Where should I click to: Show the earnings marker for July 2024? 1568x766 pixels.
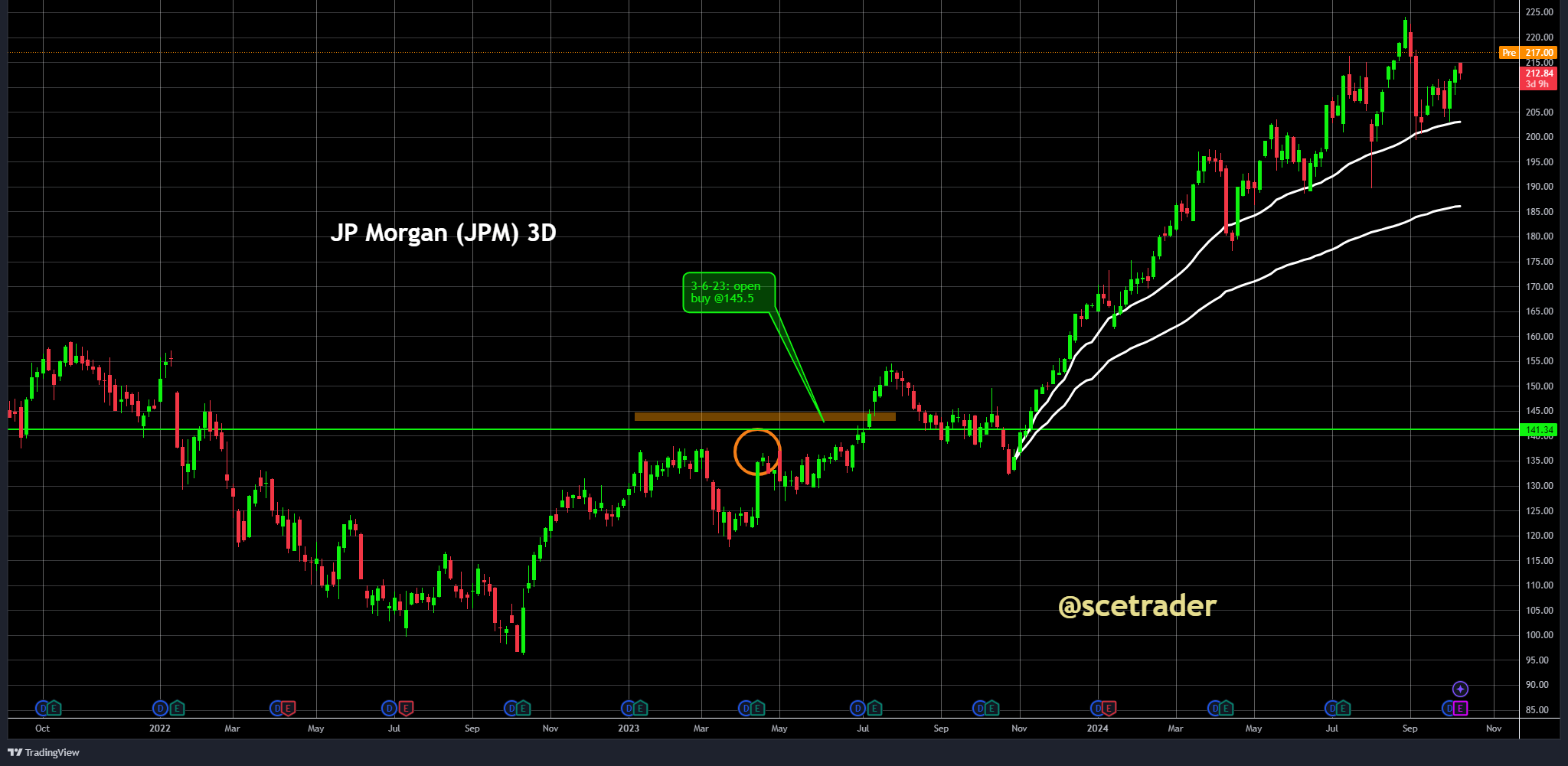[1343, 709]
